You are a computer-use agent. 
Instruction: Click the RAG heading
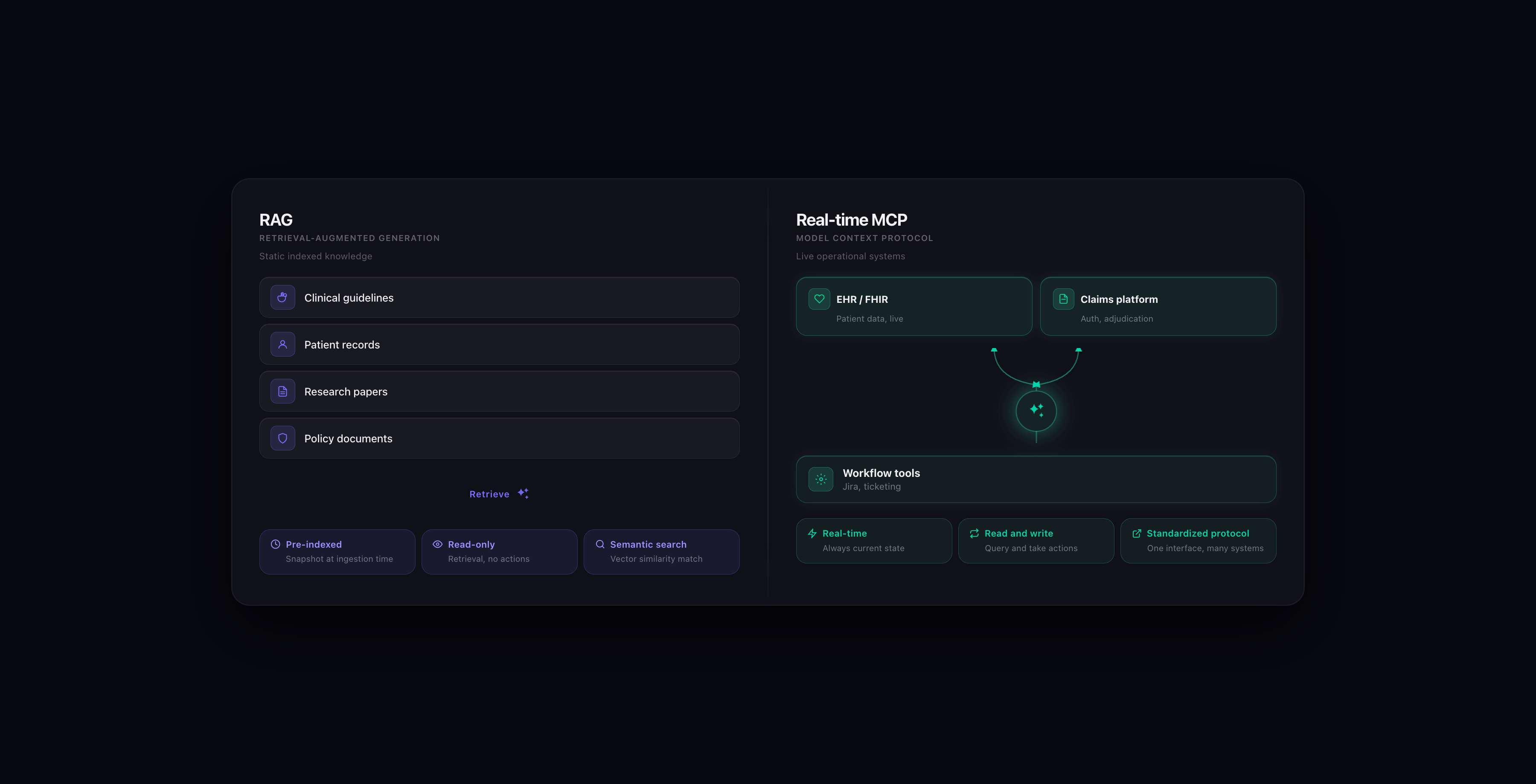(x=276, y=220)
